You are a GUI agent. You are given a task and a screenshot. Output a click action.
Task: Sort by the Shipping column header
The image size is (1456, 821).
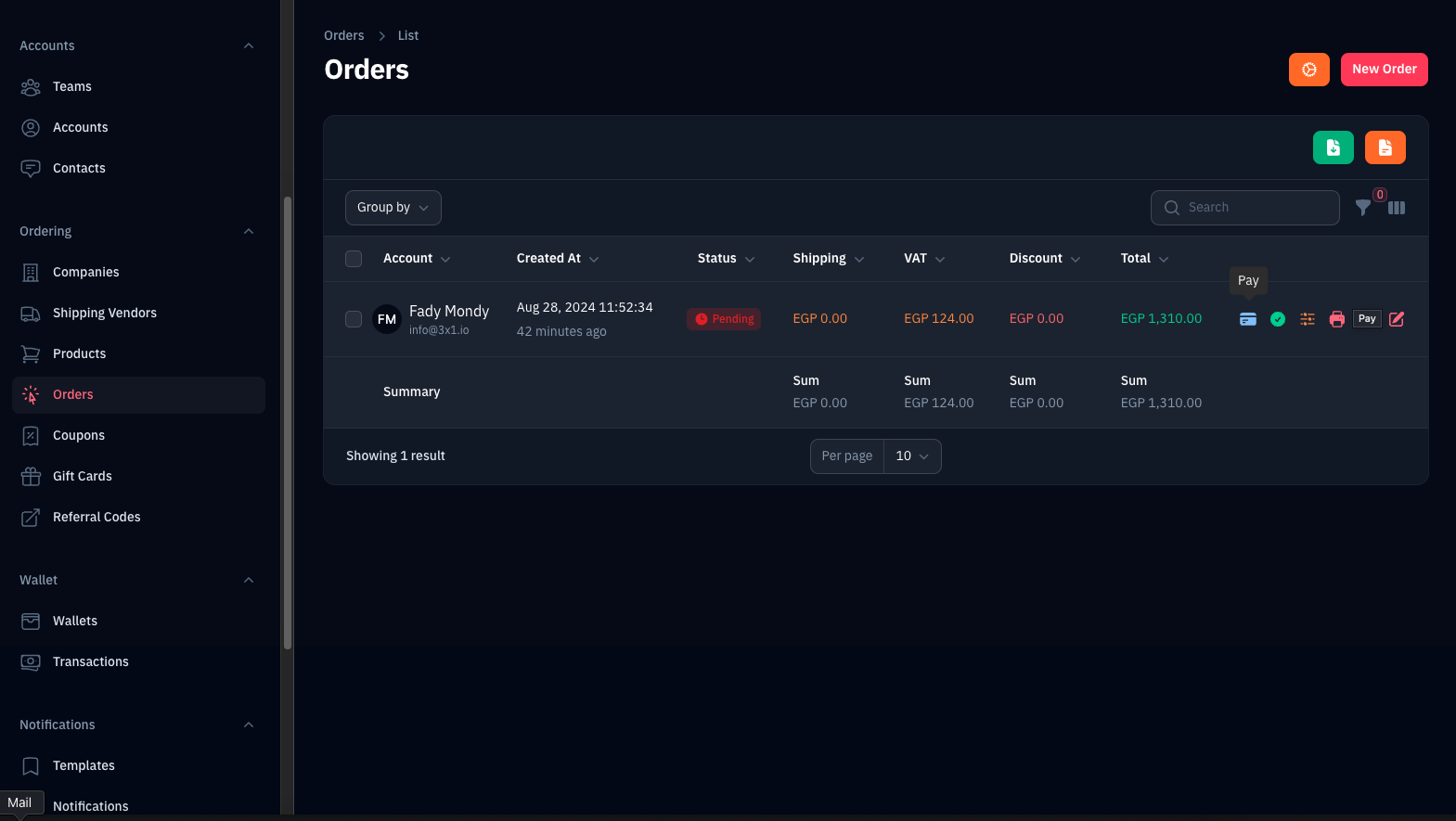click(x=829, y=259)
